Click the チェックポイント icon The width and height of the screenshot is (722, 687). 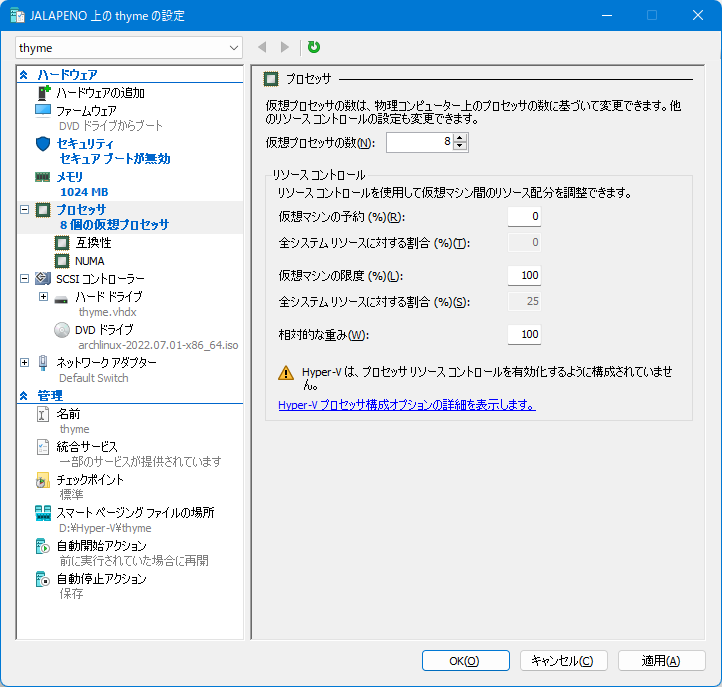(x=43, y=480)
